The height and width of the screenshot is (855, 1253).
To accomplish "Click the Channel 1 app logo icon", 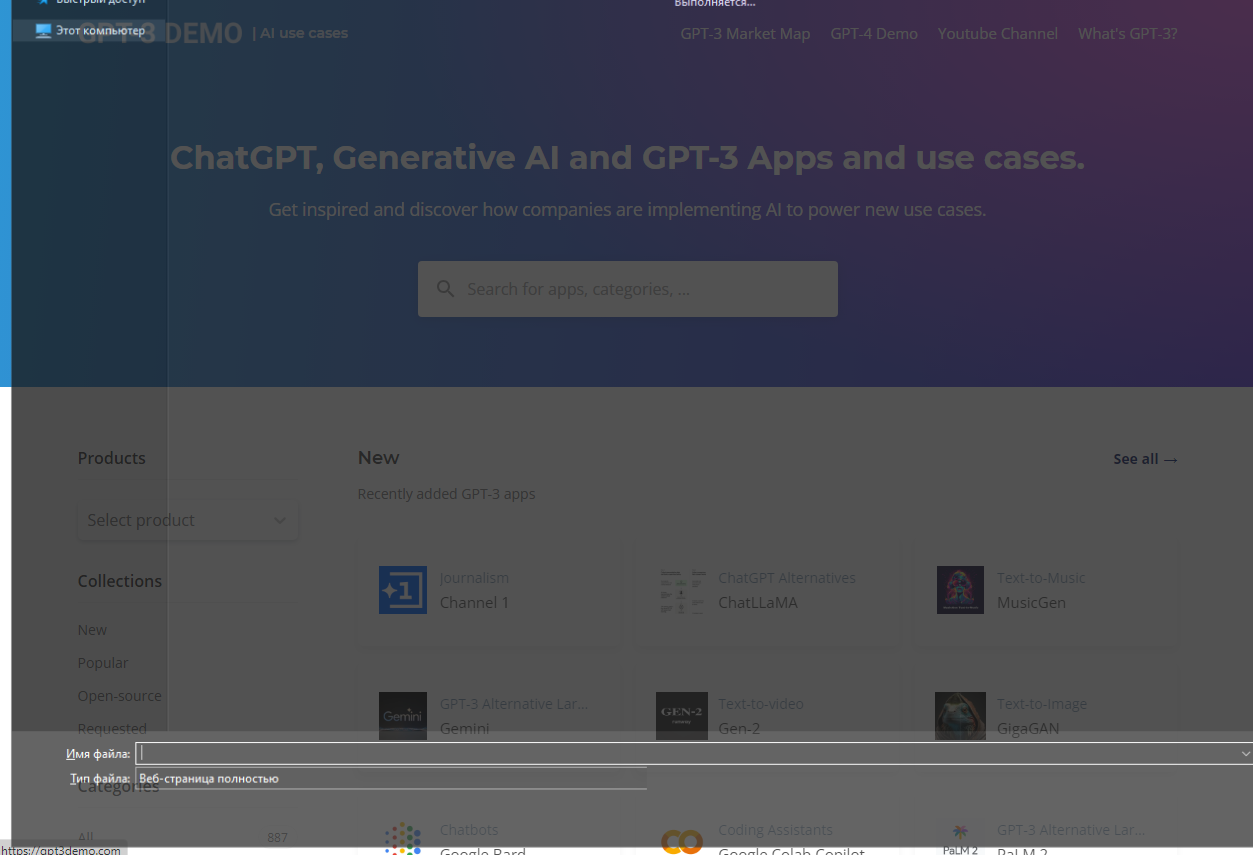I will (x=402, y=590).
